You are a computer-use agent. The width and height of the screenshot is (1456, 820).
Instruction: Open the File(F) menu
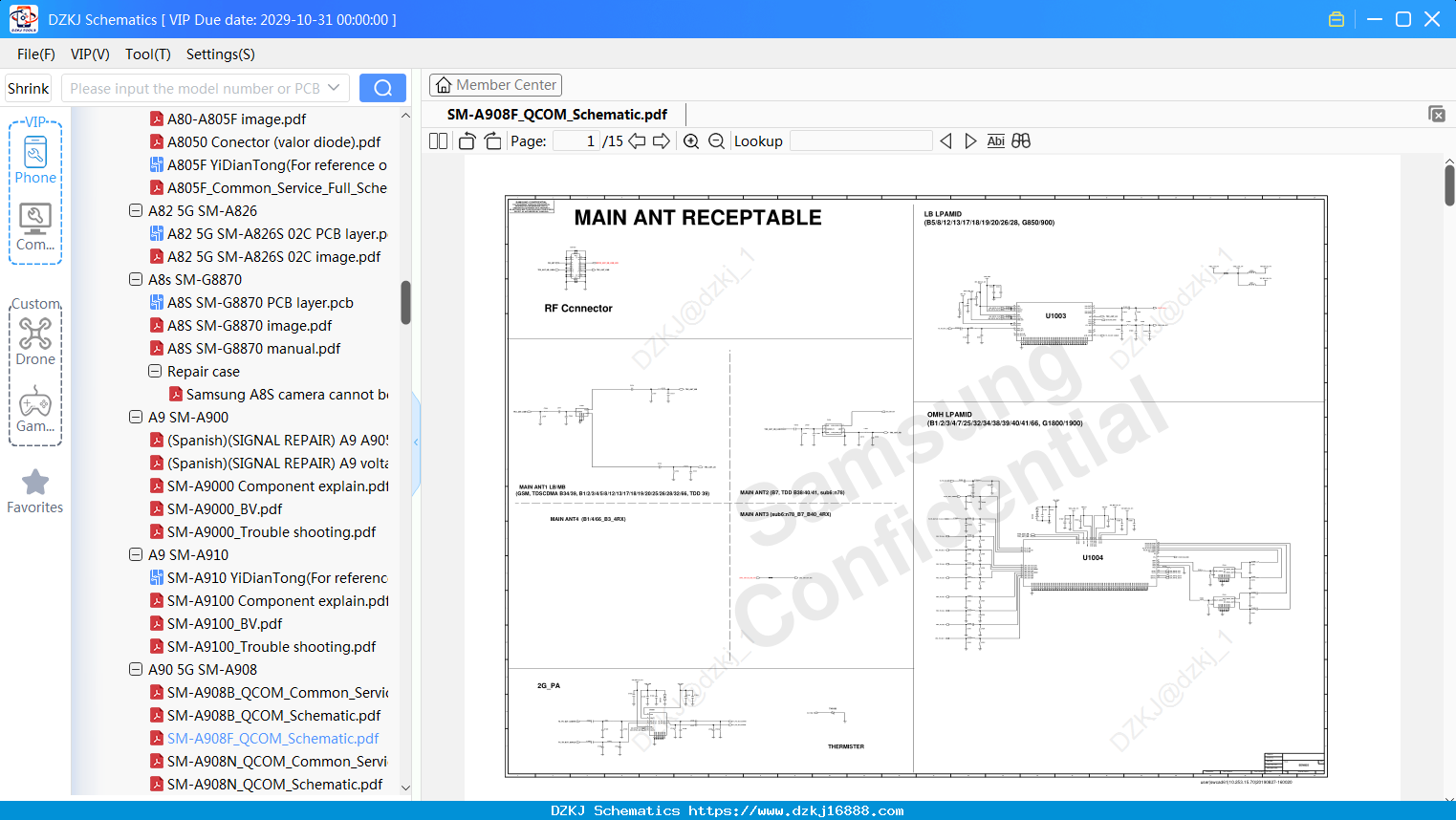(x=36, y=54)
